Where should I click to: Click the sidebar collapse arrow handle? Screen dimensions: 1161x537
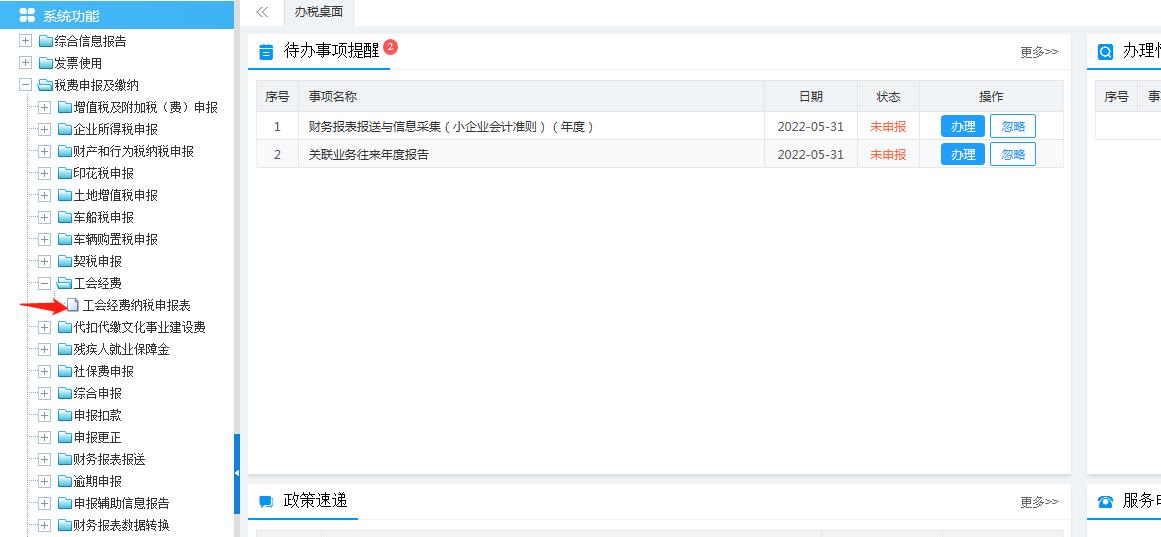tap(237, 473)
